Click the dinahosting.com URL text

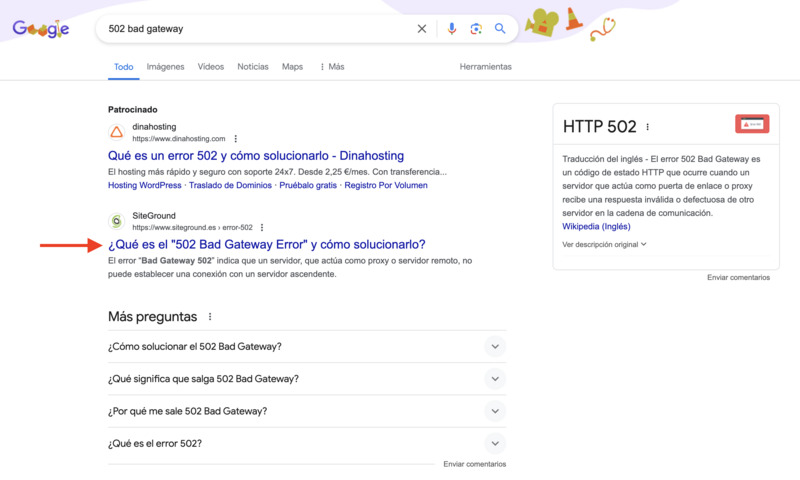(x=179, y=139)
